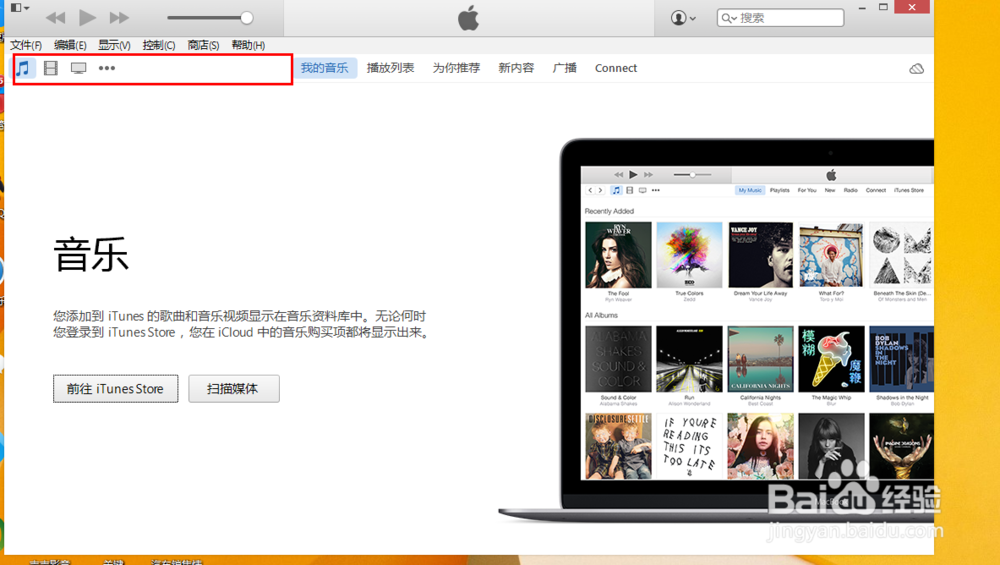Switch to the TV Shows library icon
The image size is (1000, 565).
point(78,68)
